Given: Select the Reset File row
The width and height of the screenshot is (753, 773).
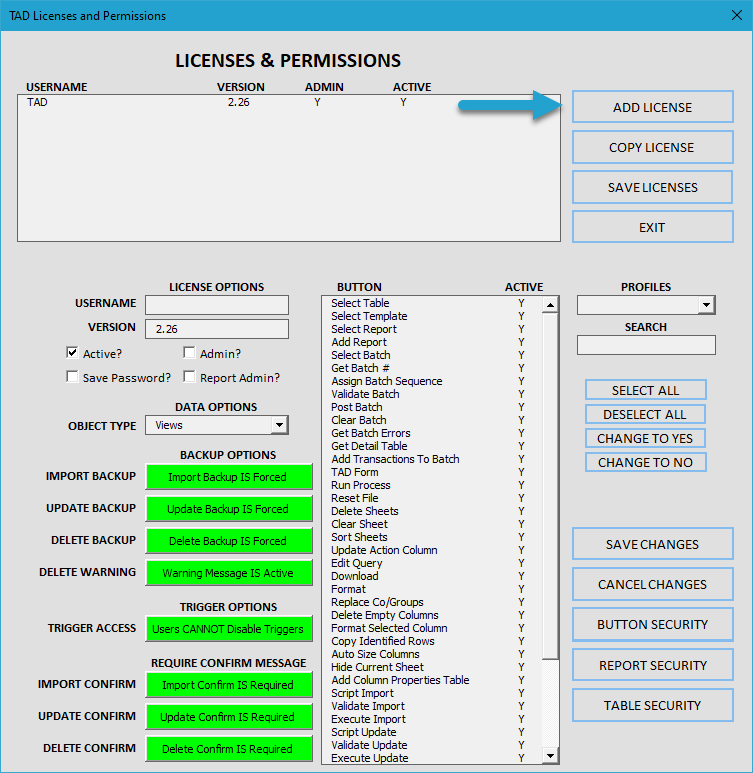Looking at the screenshot, I should (x=431, y=498).
